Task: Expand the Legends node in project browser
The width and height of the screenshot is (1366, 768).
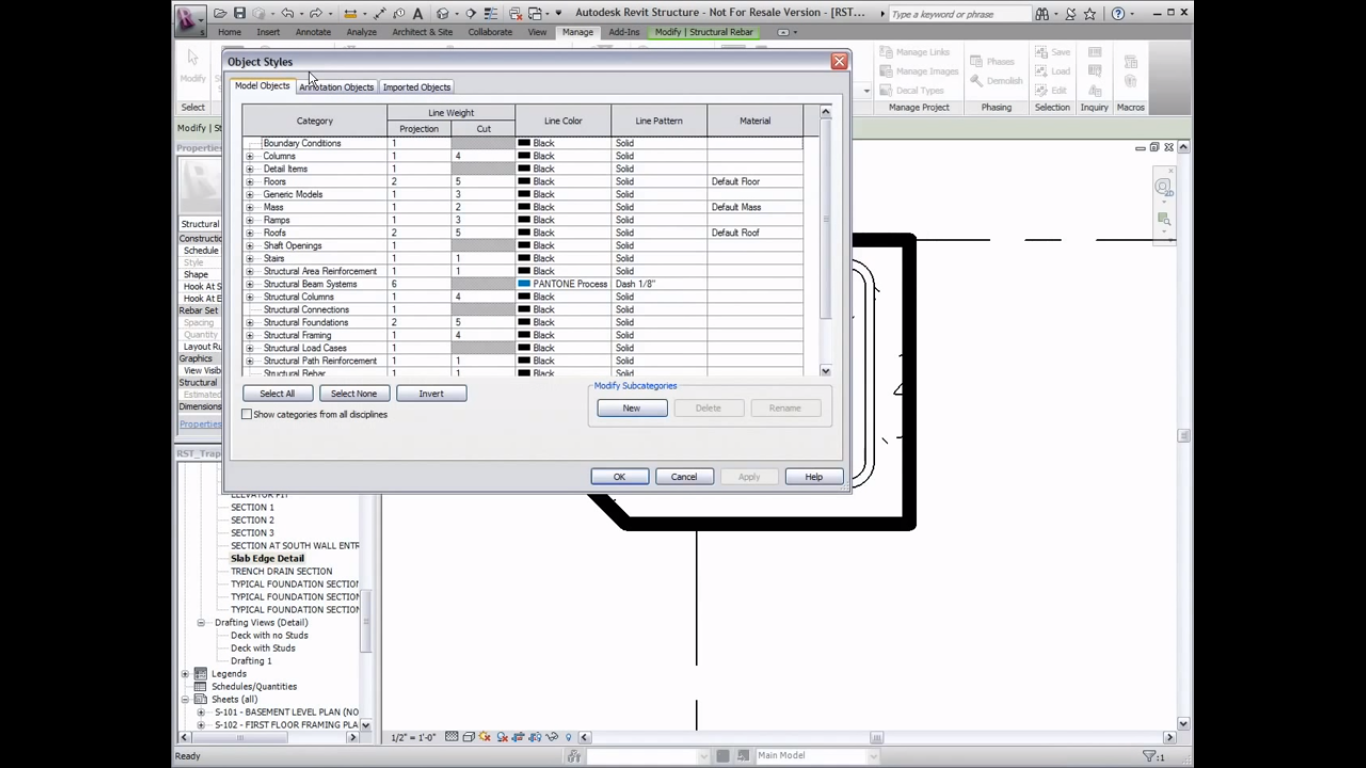Action: 185,674
